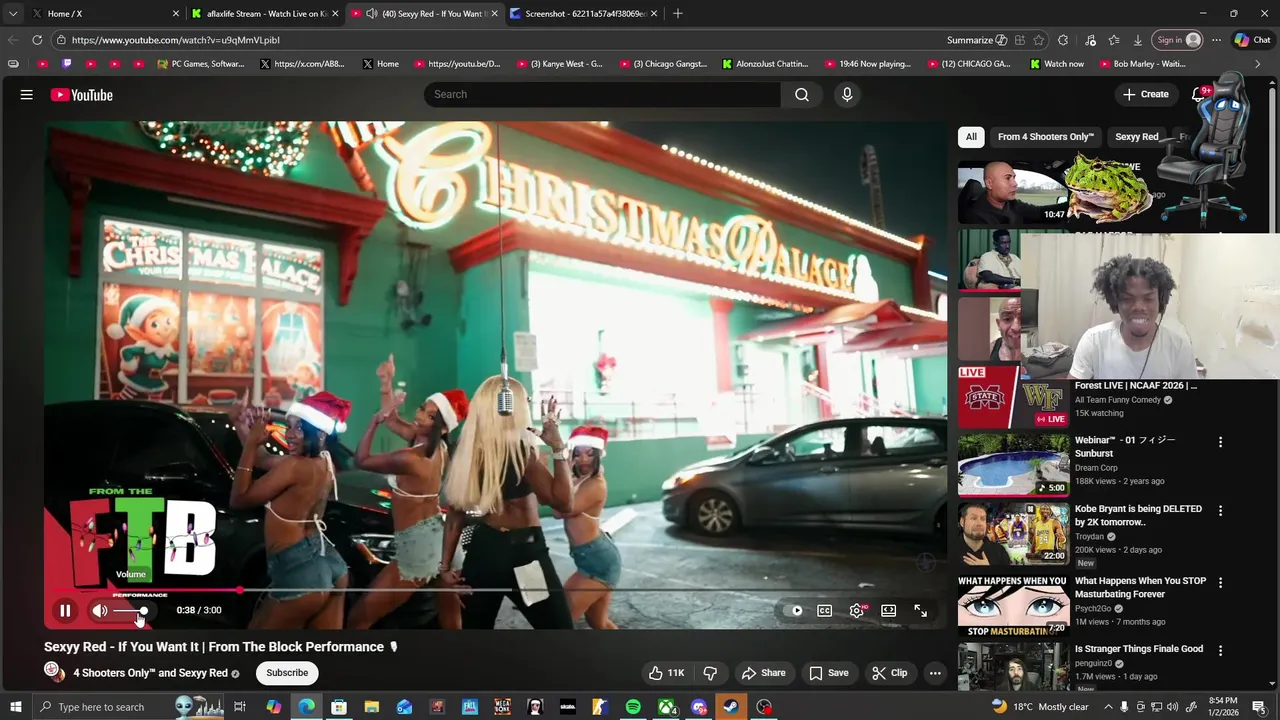Subscribe to the 4 Shooters Only channel
Viewport: 1280px width, 720px height.
pyautogui.click(x=287, y=673)
